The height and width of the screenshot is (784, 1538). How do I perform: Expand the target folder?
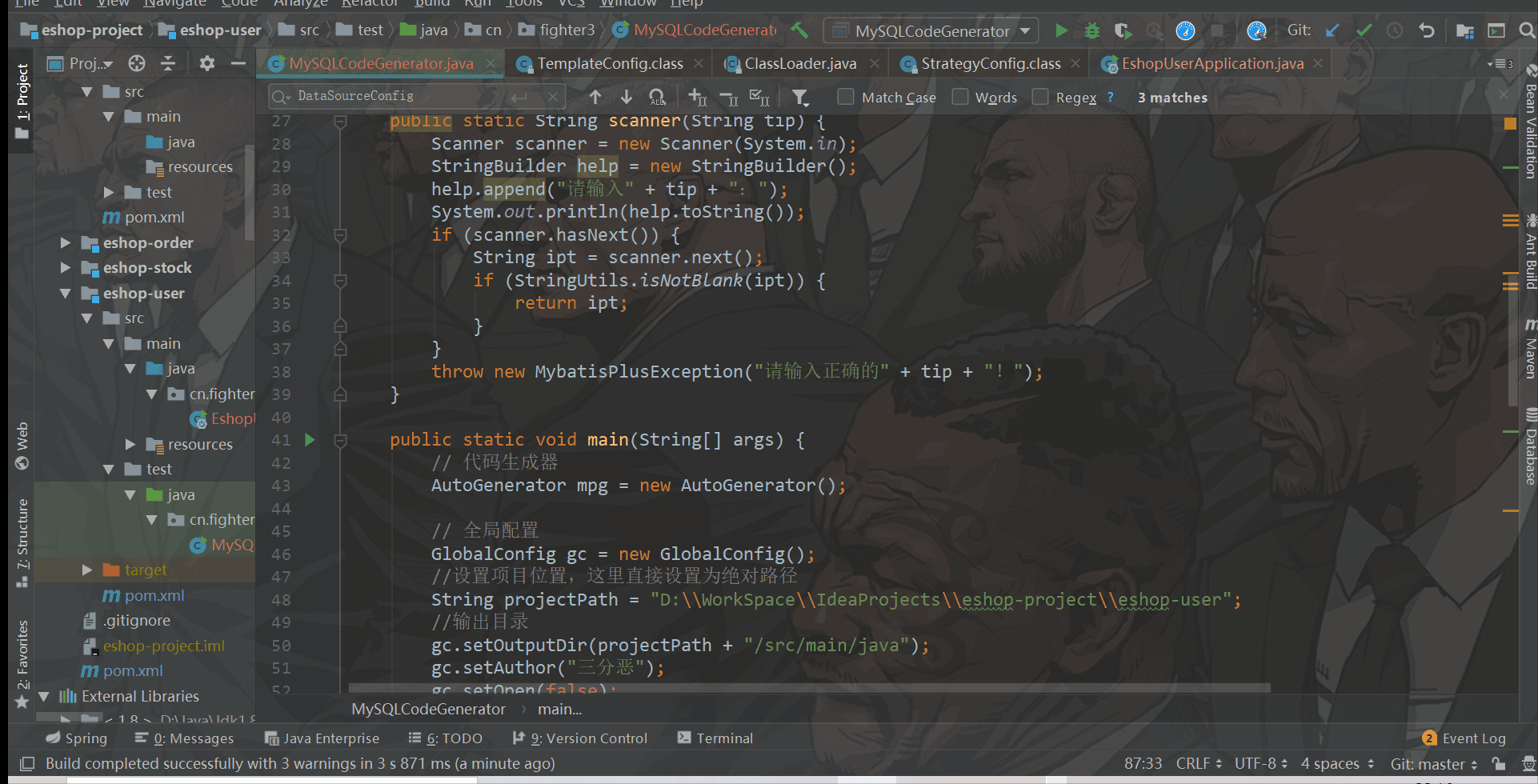(x=87, y=570)
